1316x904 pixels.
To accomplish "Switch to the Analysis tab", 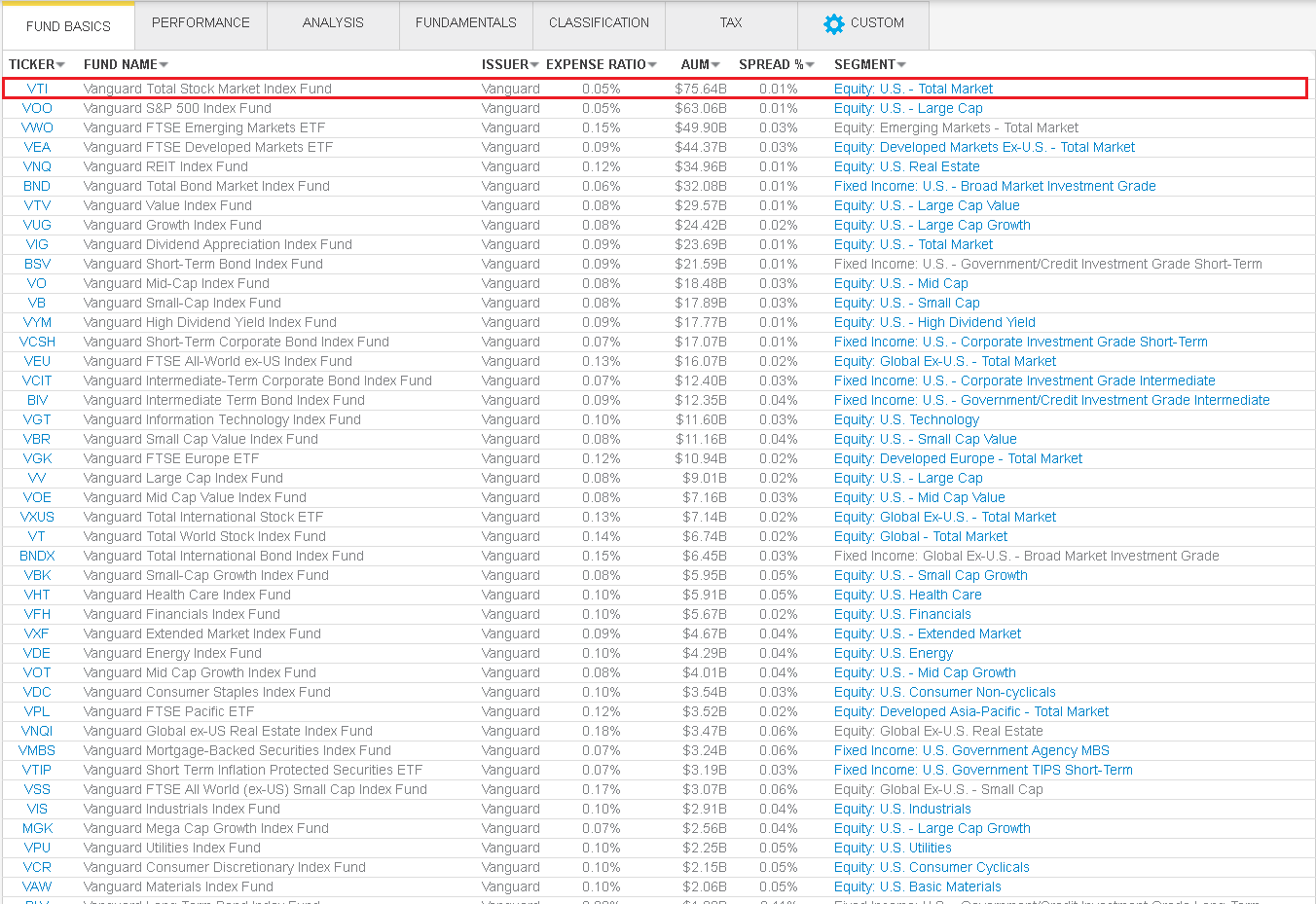I will pyautogui.click(x=333, y=23).
